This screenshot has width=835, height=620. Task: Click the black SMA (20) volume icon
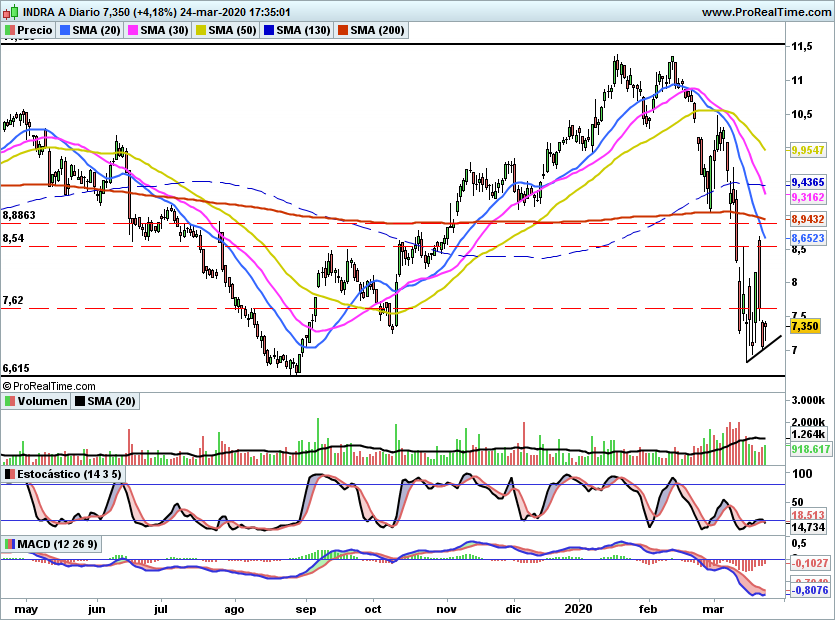[80, 401]
